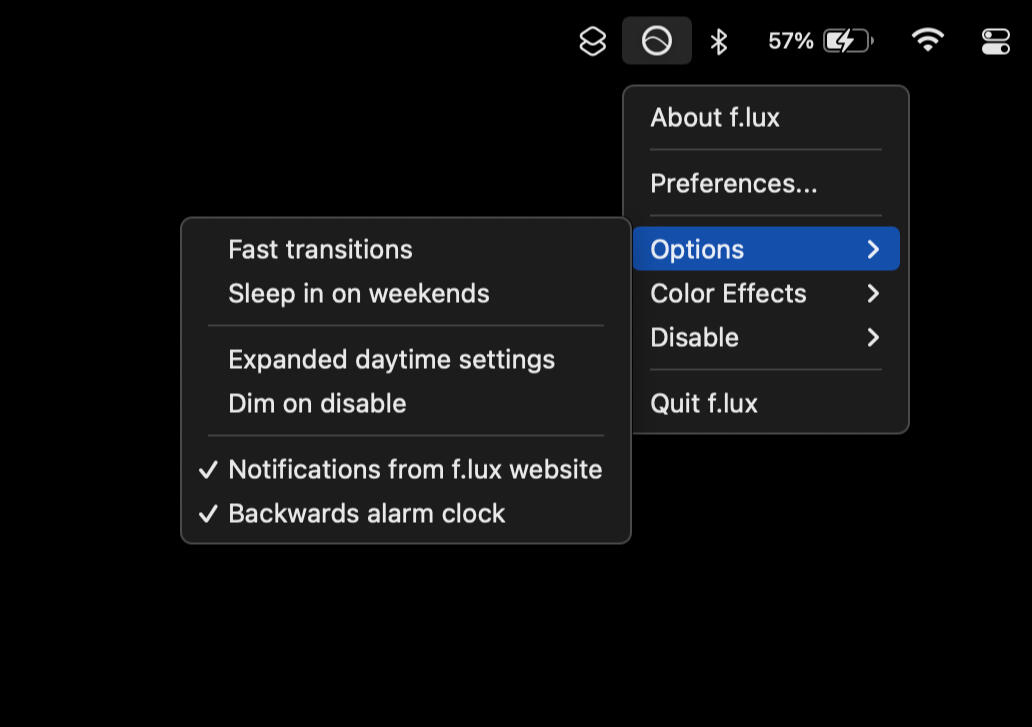Choose Quit f.lux
This screenshot has height=727, width=1032.
point(703,403)
